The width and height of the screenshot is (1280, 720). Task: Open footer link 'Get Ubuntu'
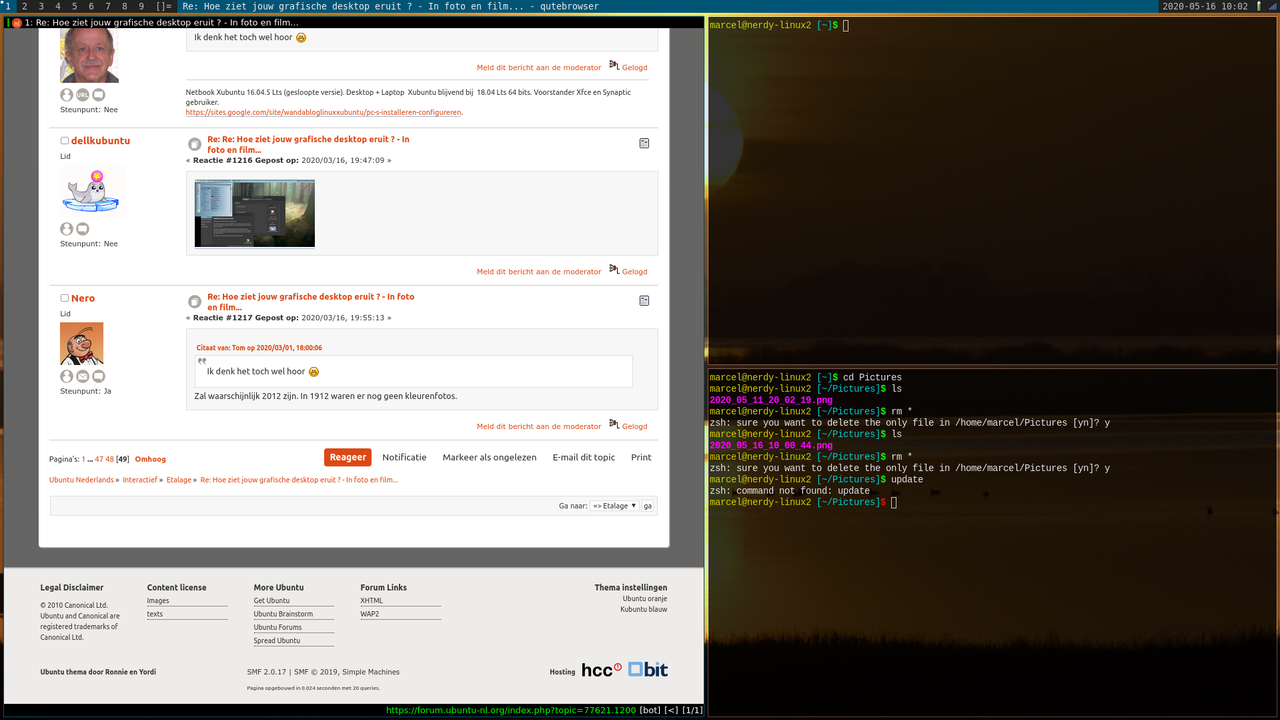point(271,601)
